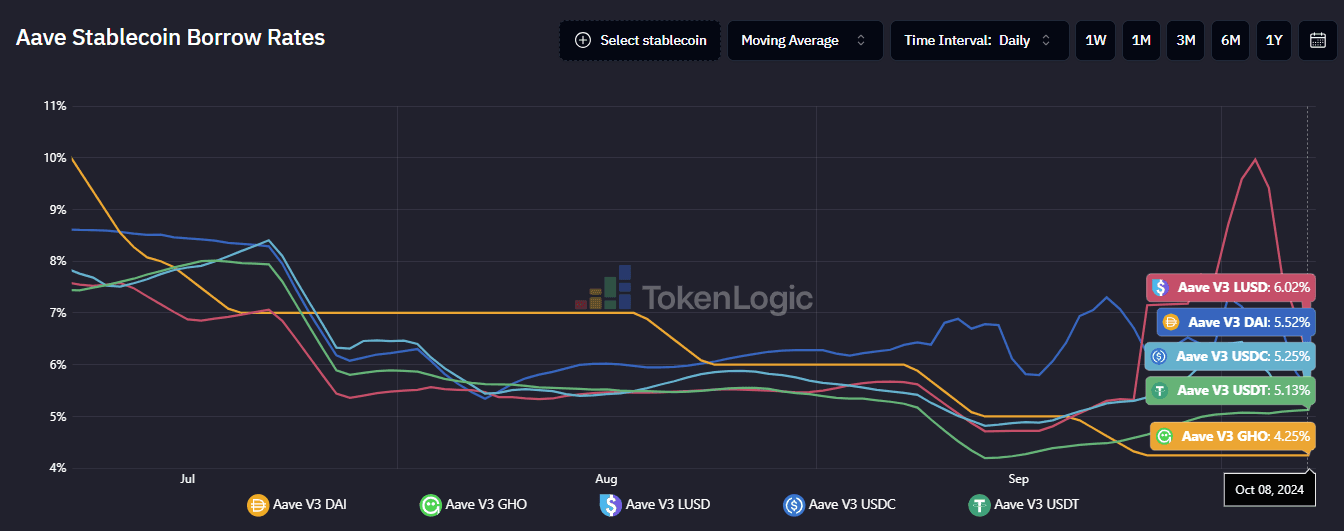
Task: Open the calendar date picker icon
Action: [x=1318, y=40]
